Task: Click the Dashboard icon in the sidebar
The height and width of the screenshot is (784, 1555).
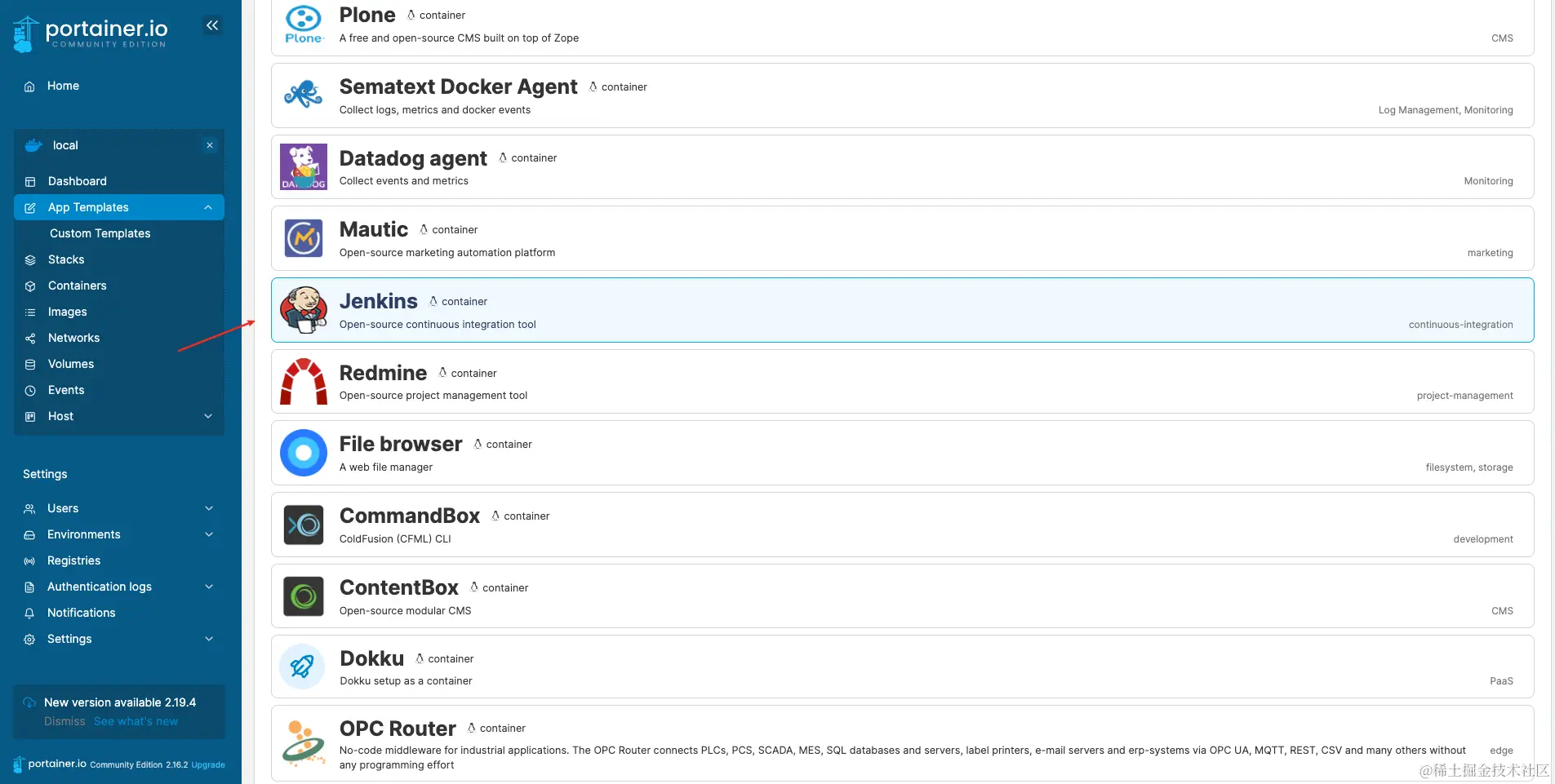Action: (x=30, y=182)
